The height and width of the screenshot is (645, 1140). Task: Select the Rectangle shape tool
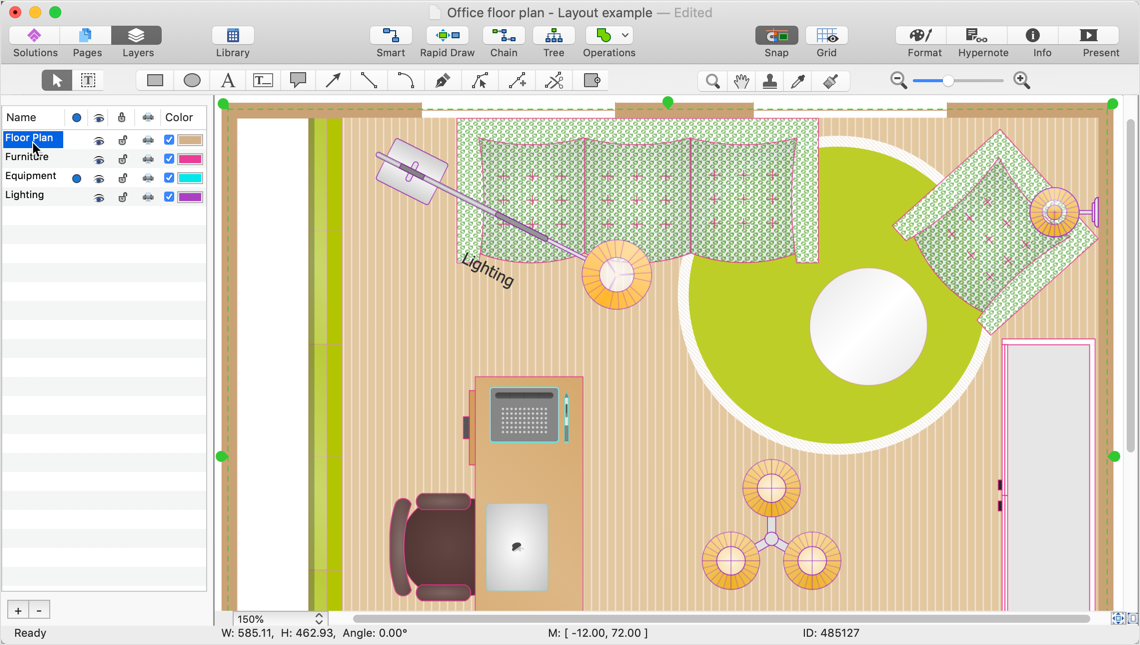tap(155, 80)
